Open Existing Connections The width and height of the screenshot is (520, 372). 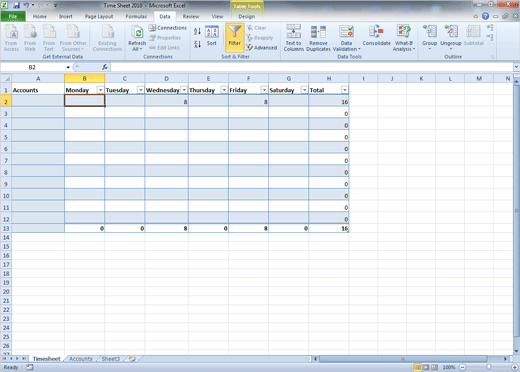pyautogui.click(x=107, y=38)
